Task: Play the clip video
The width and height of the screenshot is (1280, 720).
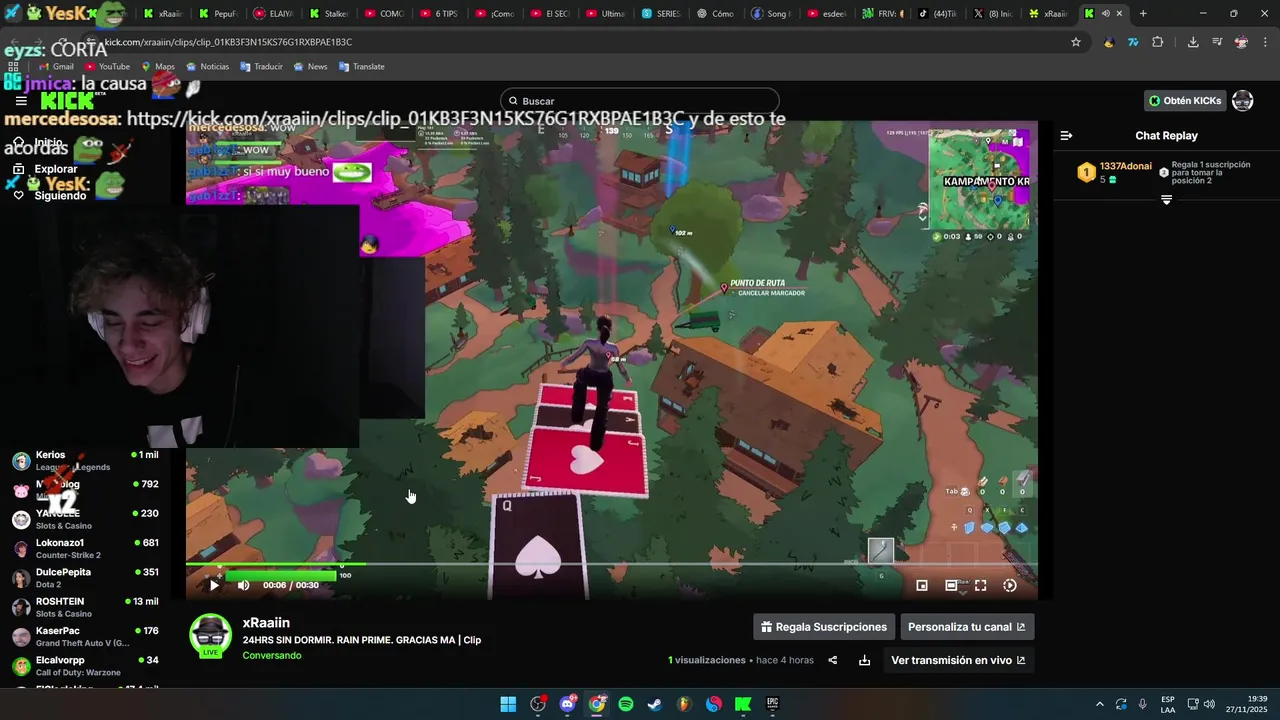Action: pos(214,585)
